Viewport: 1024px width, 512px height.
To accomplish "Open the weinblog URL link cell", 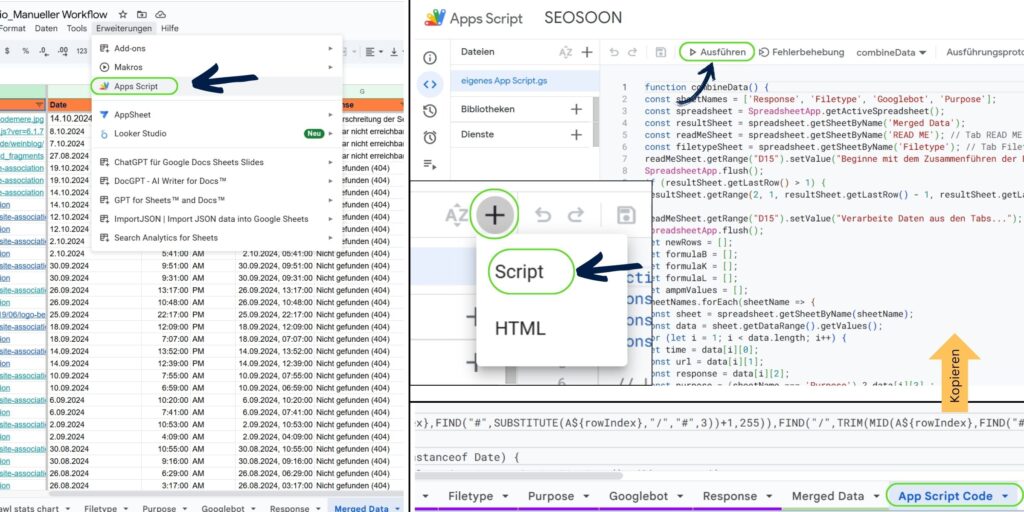I will (22, 144).
